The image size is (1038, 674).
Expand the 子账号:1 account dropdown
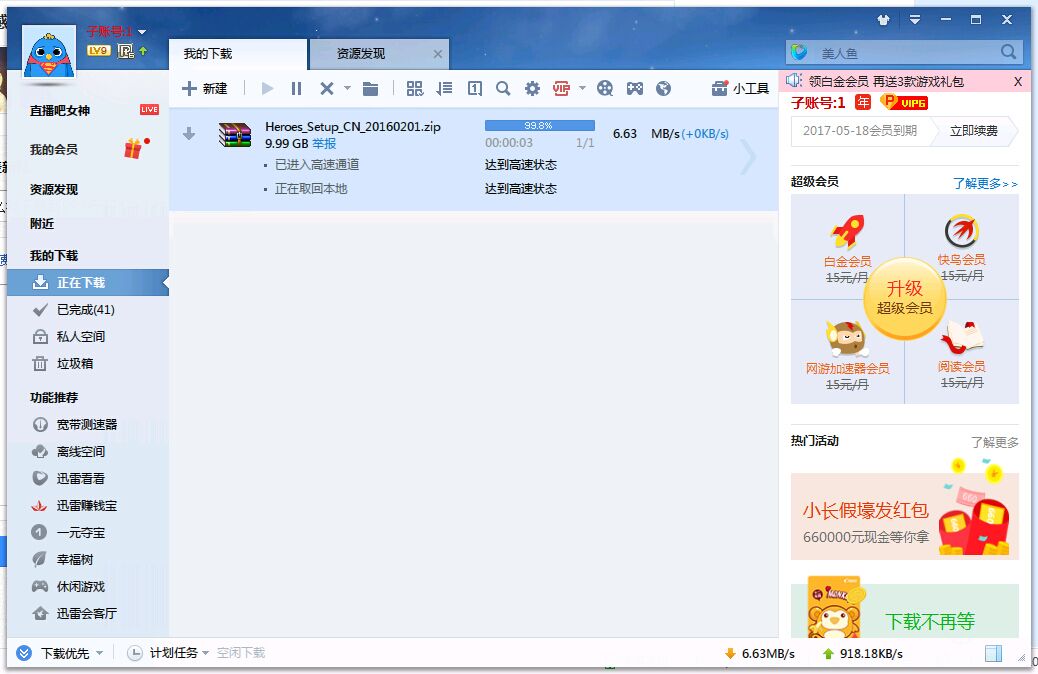click(142, 32)
